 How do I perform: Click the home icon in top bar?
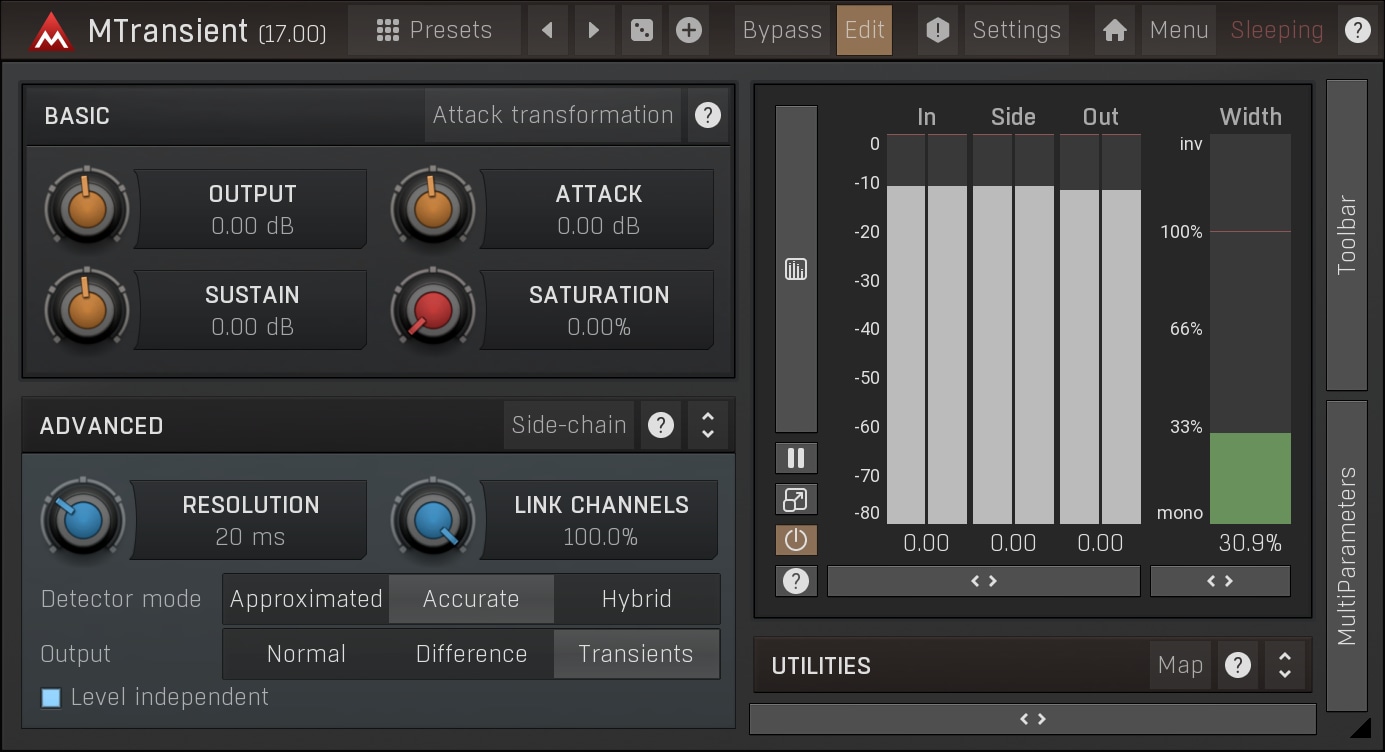click(x=1115, y=30)
